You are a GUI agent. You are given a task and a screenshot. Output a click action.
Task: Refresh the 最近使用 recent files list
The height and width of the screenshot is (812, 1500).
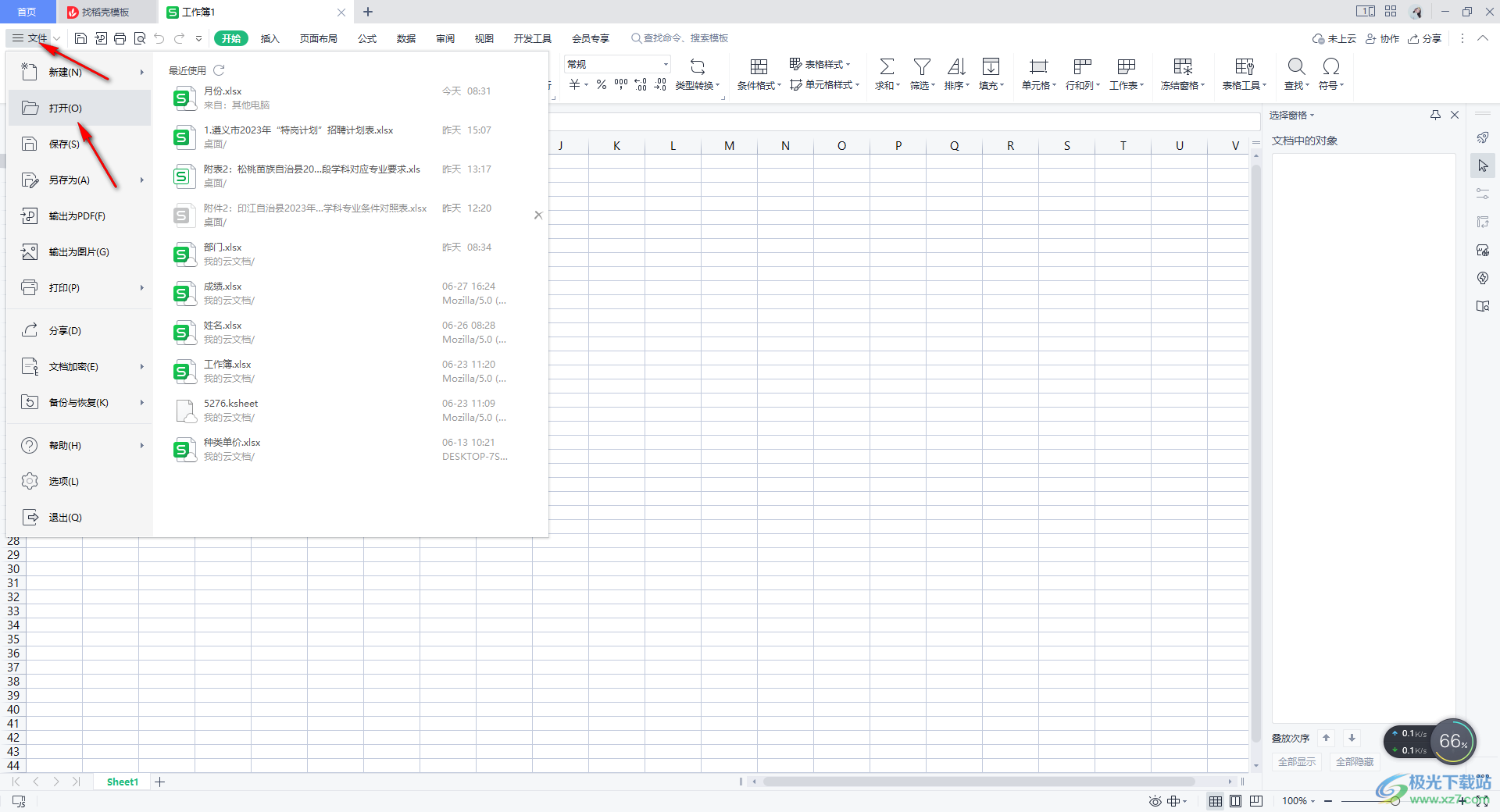(219, 70)
